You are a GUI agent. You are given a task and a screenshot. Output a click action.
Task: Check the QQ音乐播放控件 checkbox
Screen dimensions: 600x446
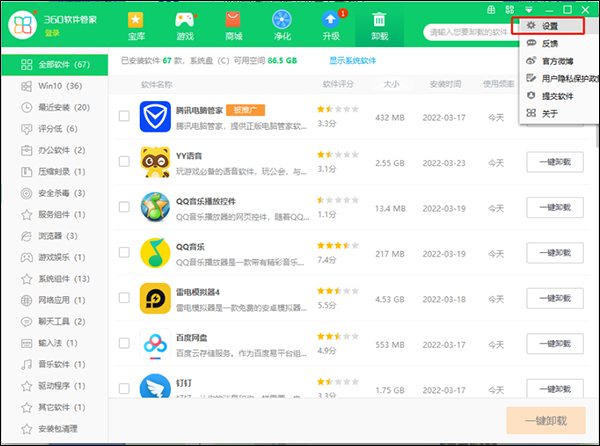pos(124,207)
